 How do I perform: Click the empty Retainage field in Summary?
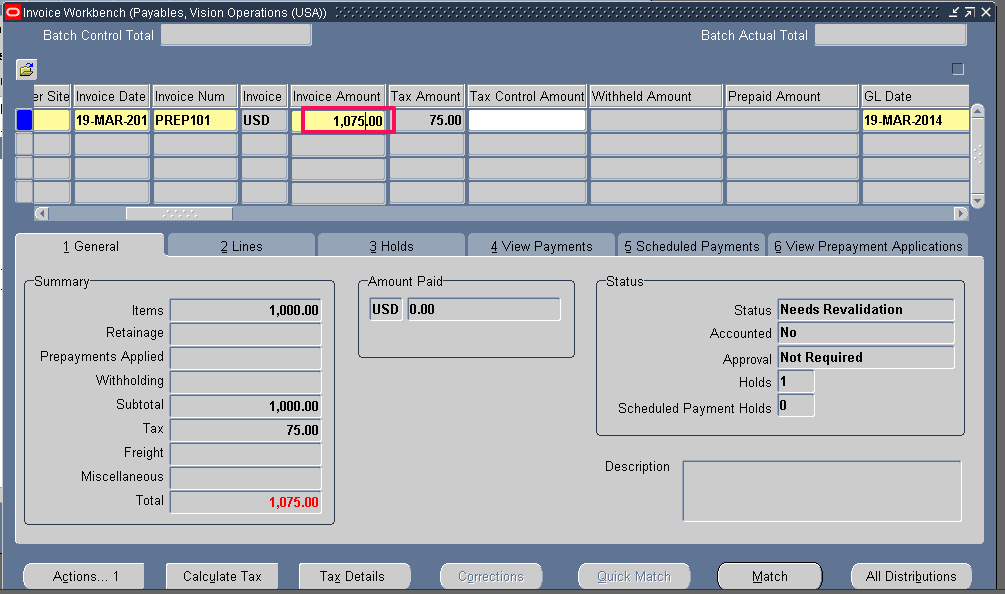[245, 334]
